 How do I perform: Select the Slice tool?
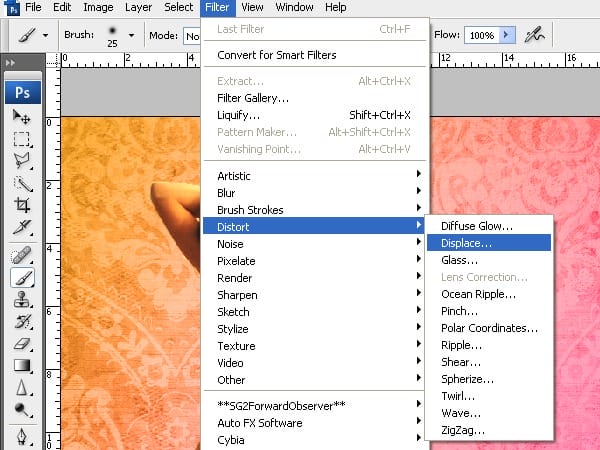[22, 227]
